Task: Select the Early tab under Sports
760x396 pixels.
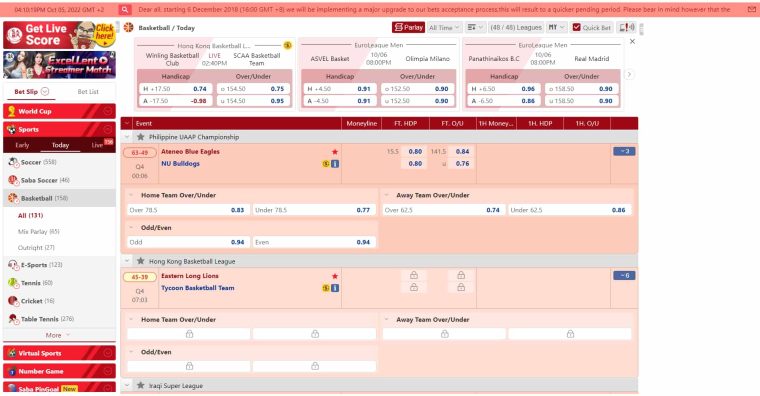Action: (22, 145)
